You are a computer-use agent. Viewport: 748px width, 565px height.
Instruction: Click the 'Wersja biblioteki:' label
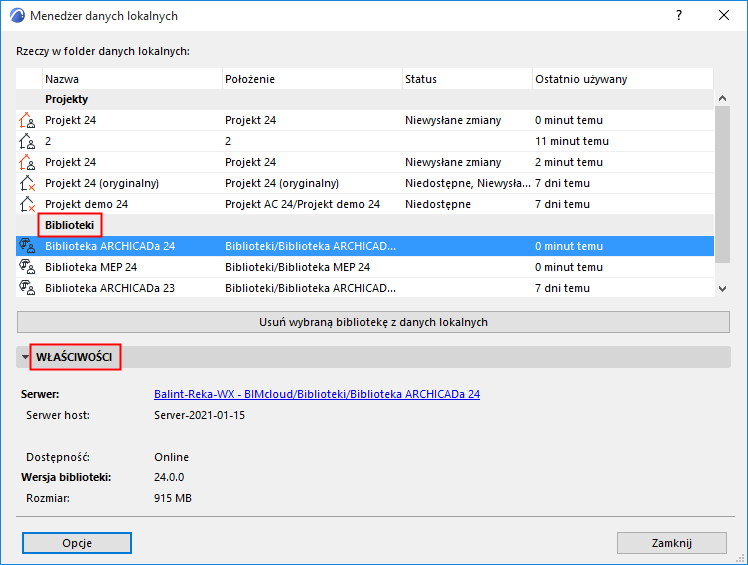pos(66,477)
